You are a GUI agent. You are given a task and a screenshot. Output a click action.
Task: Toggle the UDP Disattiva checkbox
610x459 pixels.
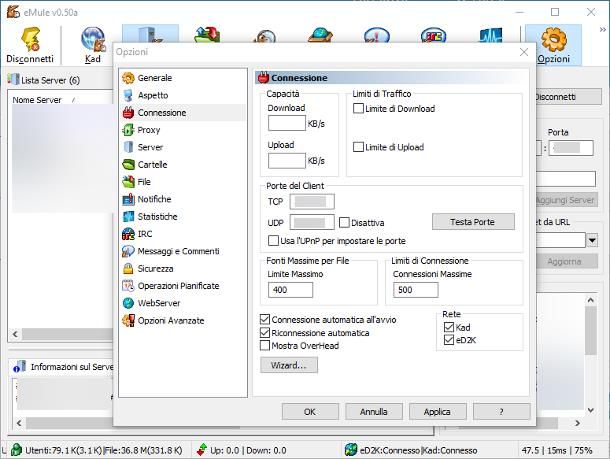point(344,222)
